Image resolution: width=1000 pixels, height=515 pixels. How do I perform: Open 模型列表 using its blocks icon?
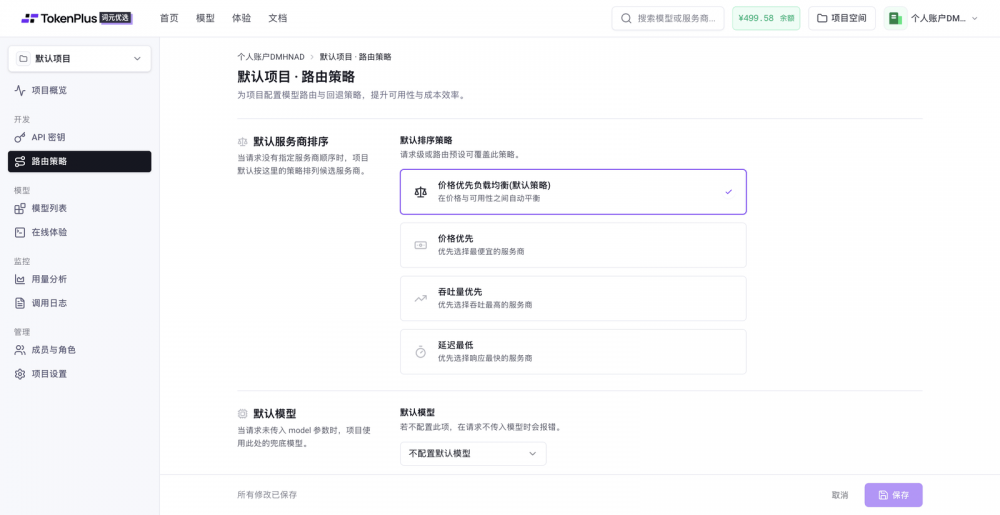pos(20,208)
